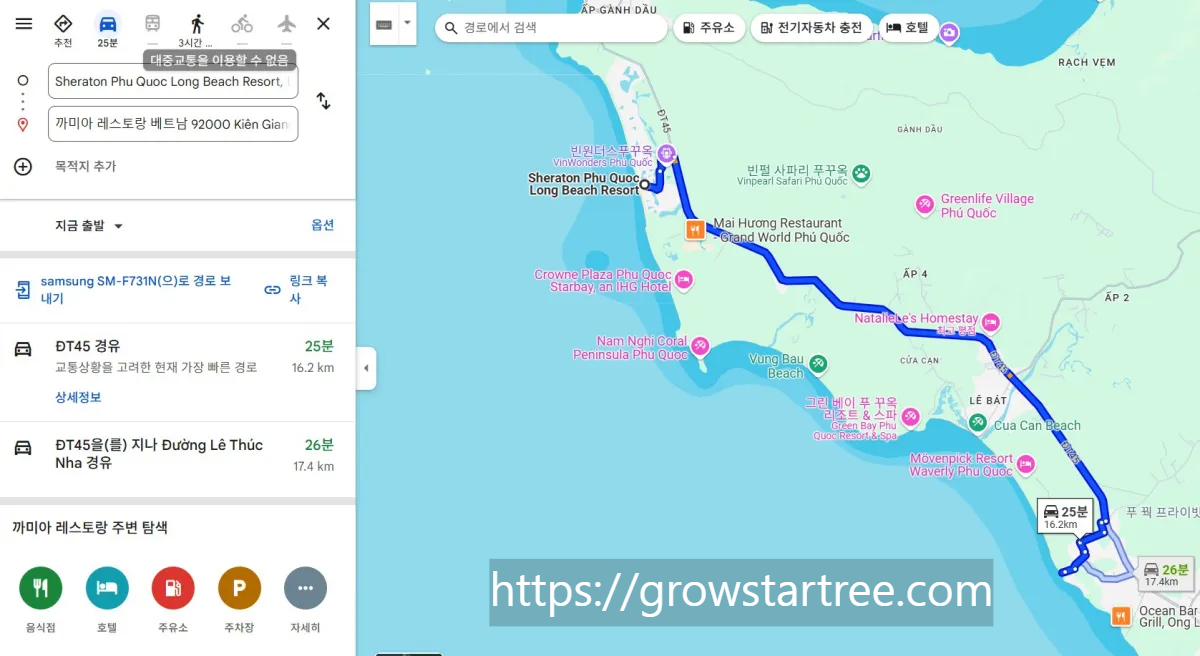Open the hamburger main menu
This screenshot has width=1200, height=656.
tap(23, 24)
